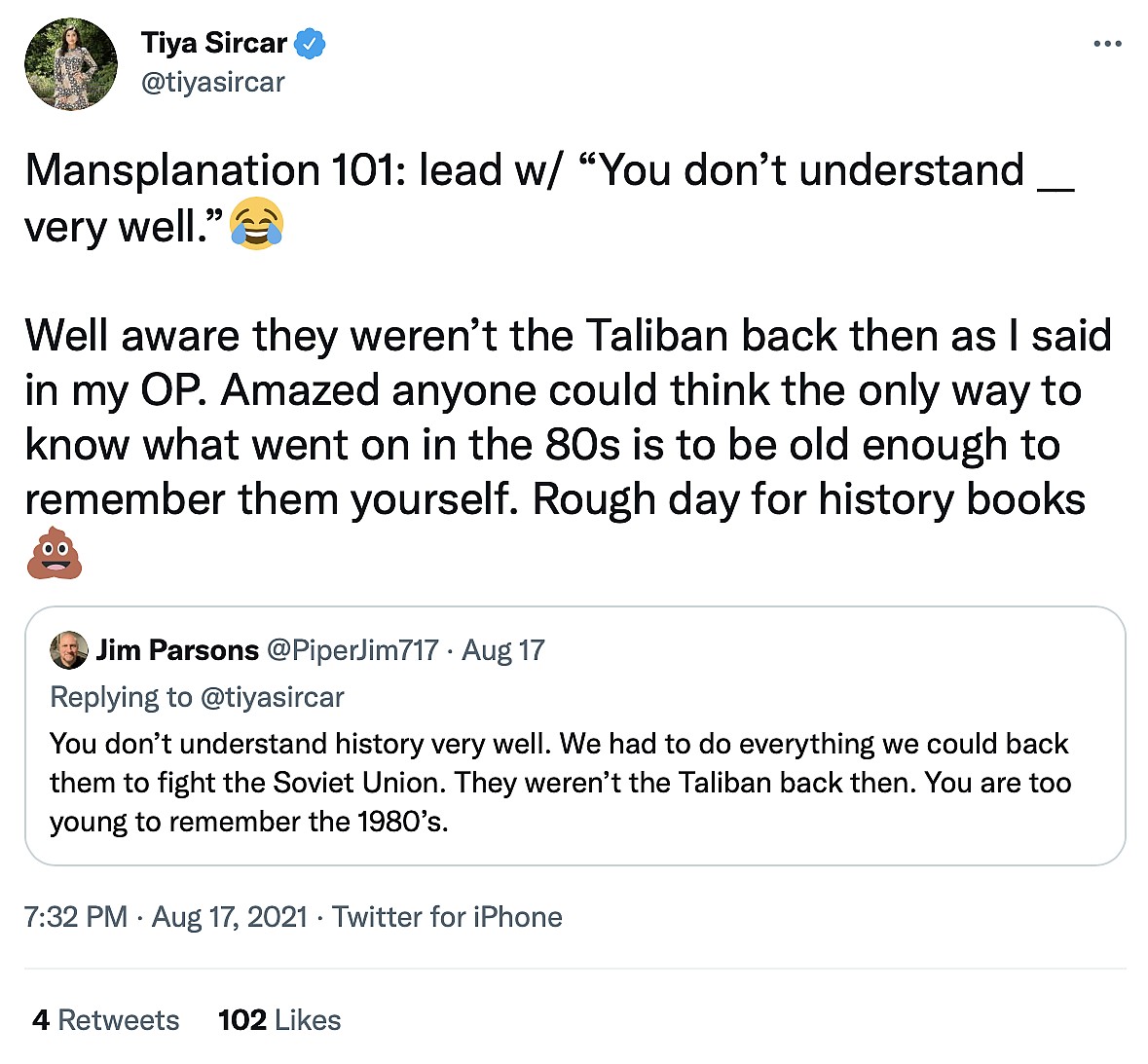This screenshot has height=1064, width=1148.
Task: Open the Tiya Sircar display name link
Action: click(214, 44)
